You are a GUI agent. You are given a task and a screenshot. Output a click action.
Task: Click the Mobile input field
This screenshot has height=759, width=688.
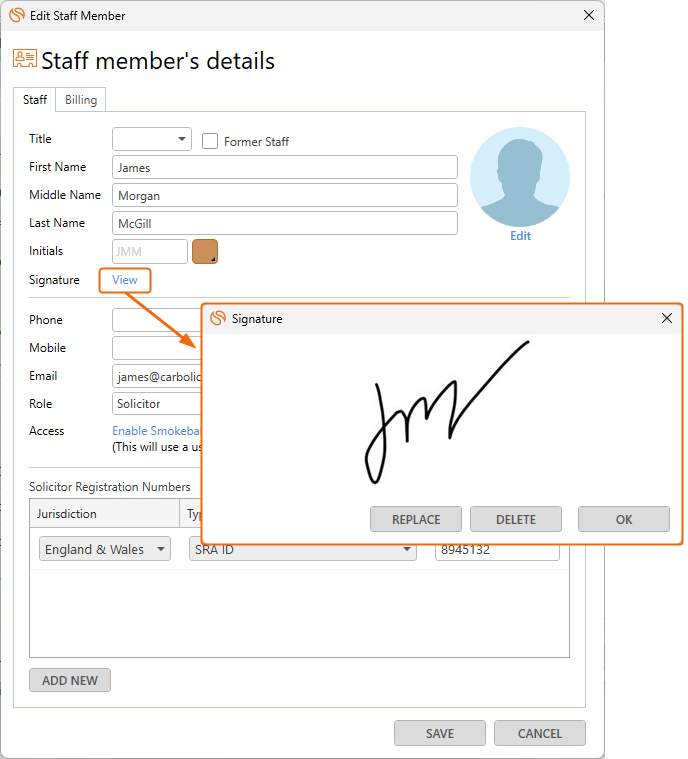coord(157,348)
